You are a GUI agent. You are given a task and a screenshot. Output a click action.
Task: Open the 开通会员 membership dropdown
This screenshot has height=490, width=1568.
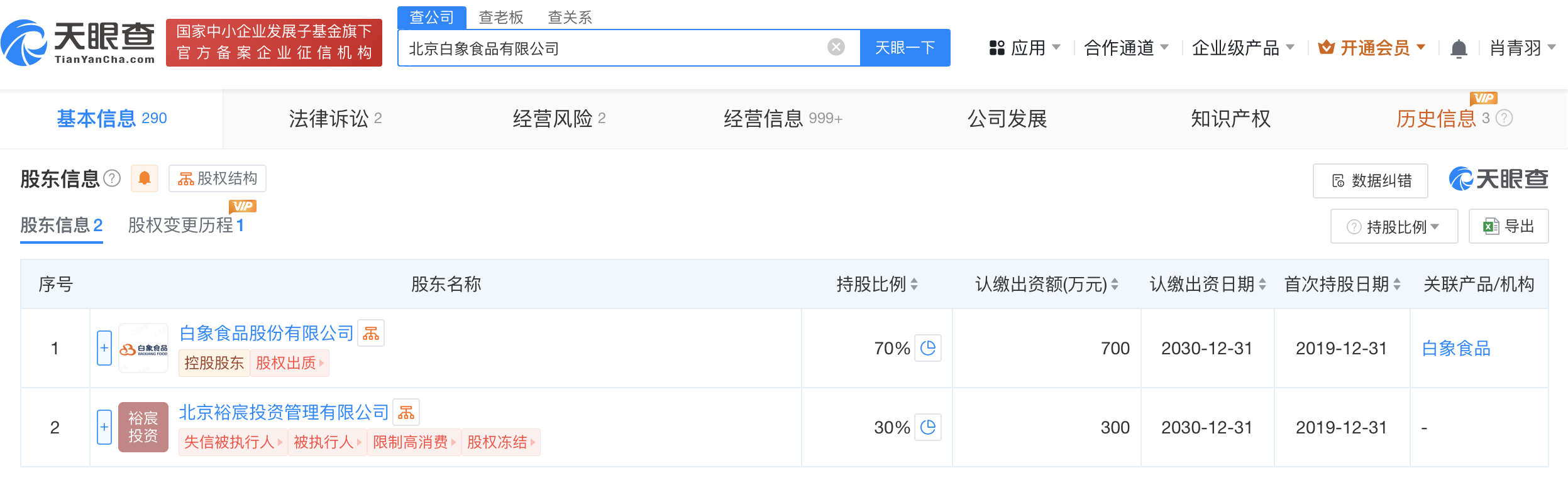[x=1372, y=48]
